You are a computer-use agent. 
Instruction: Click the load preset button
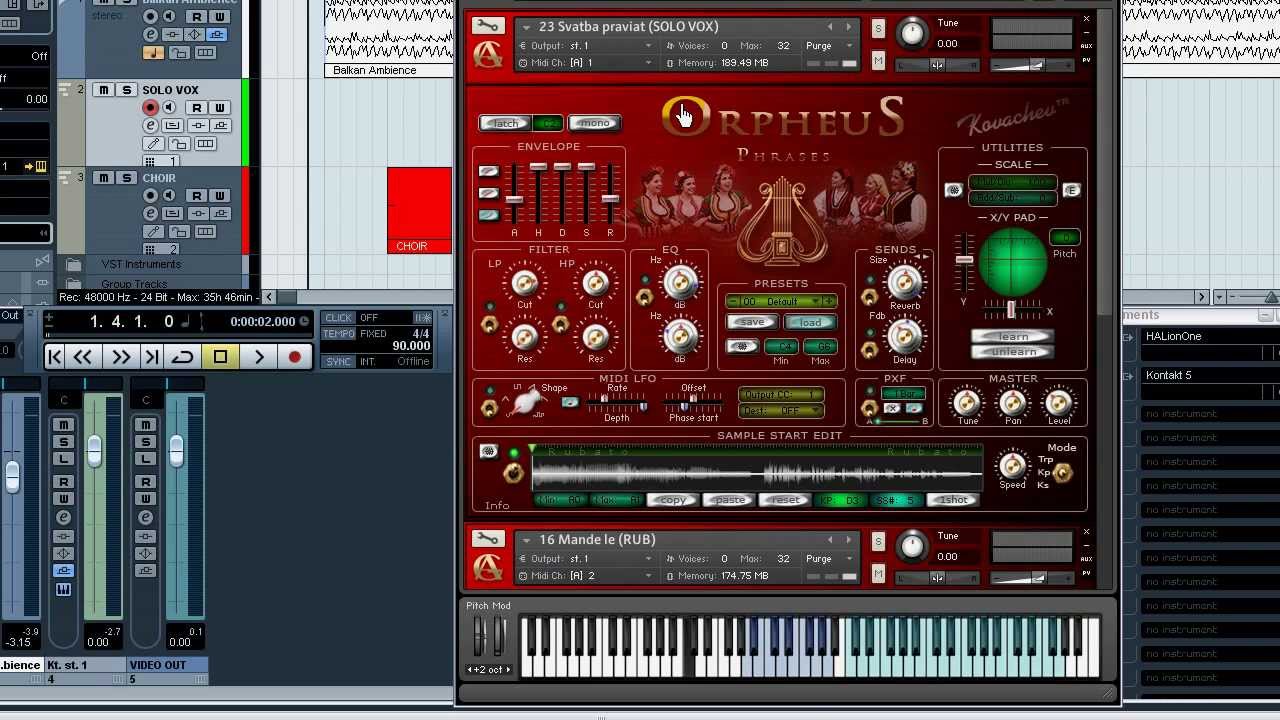810,322
